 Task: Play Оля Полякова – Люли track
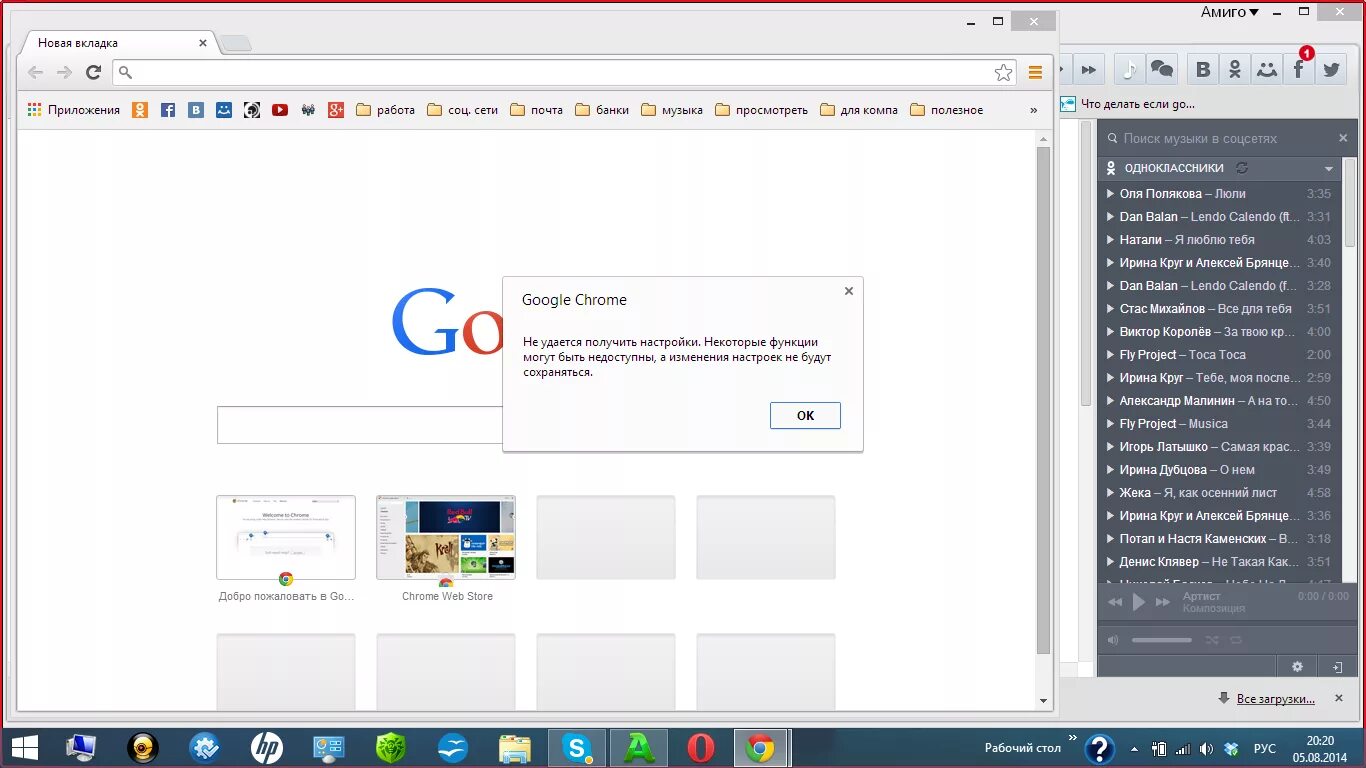[x=1219, y=194]
